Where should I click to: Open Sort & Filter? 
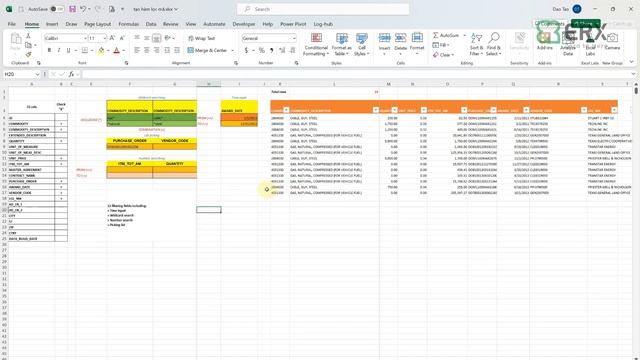(x=476, y=44)
